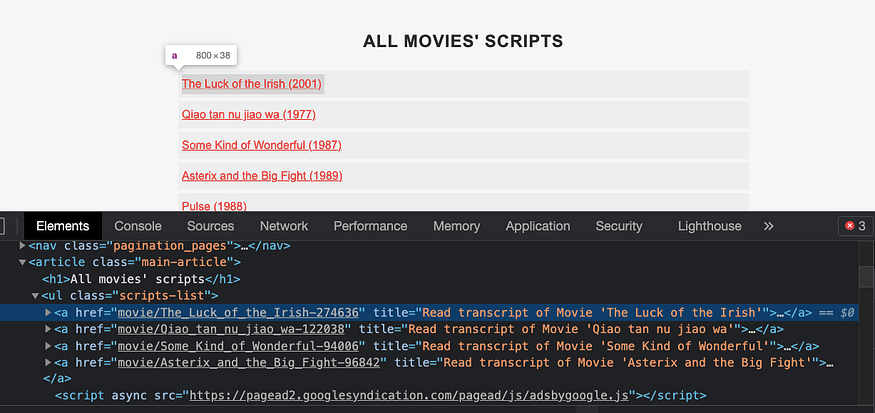Switch to the Elements tab
The image size is (875, 413).
pyautogui.click(x=62, y=226)
